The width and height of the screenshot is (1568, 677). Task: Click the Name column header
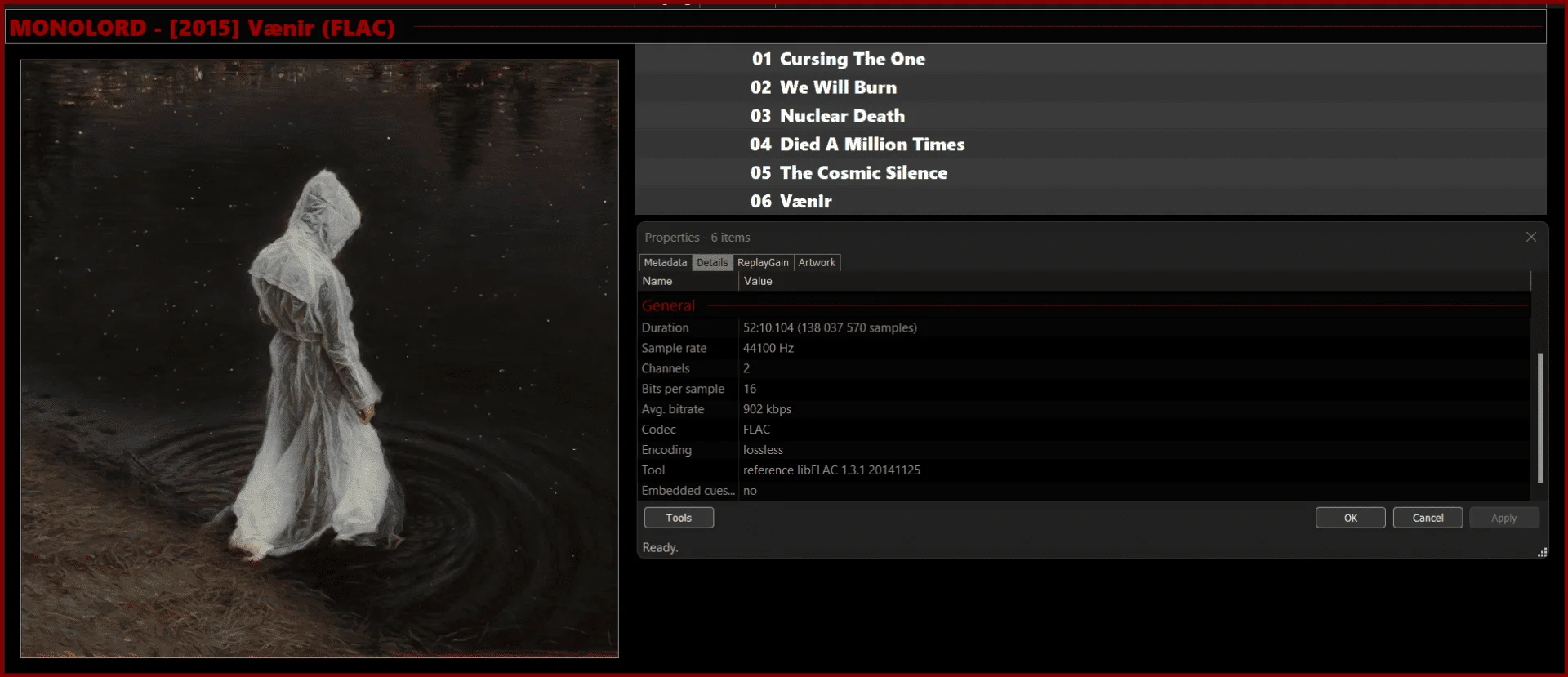coord(688,281)
